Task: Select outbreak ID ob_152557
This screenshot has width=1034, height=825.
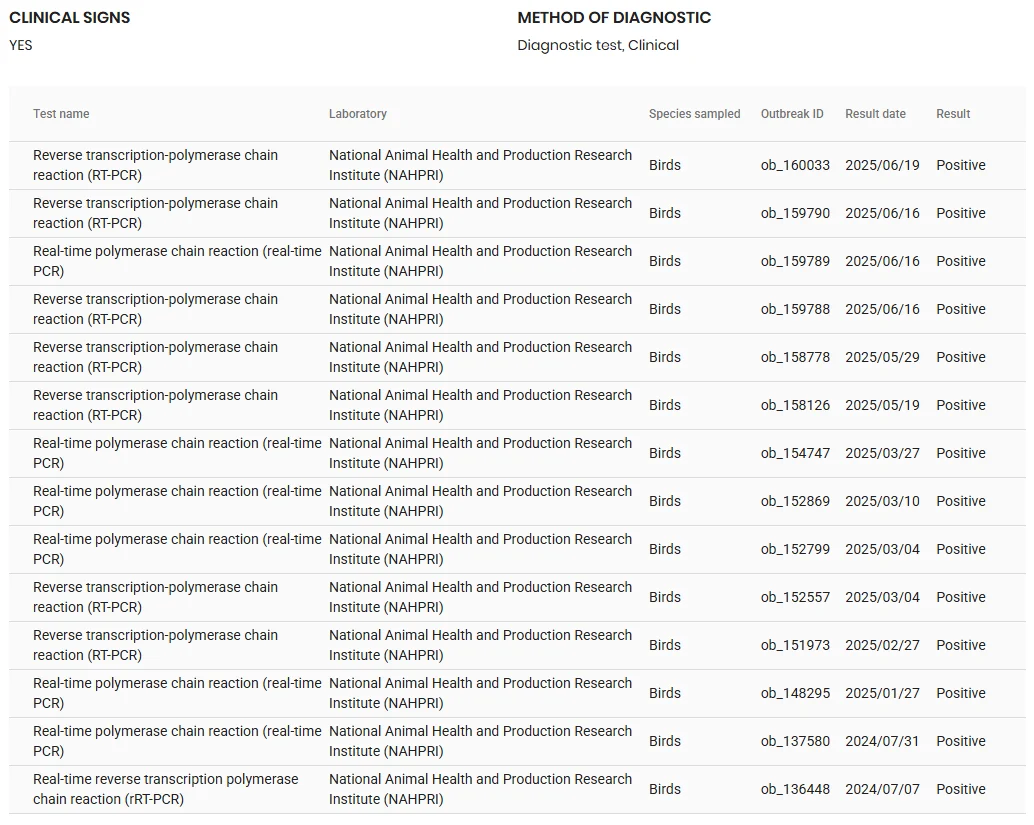Action: click(795, 597)
